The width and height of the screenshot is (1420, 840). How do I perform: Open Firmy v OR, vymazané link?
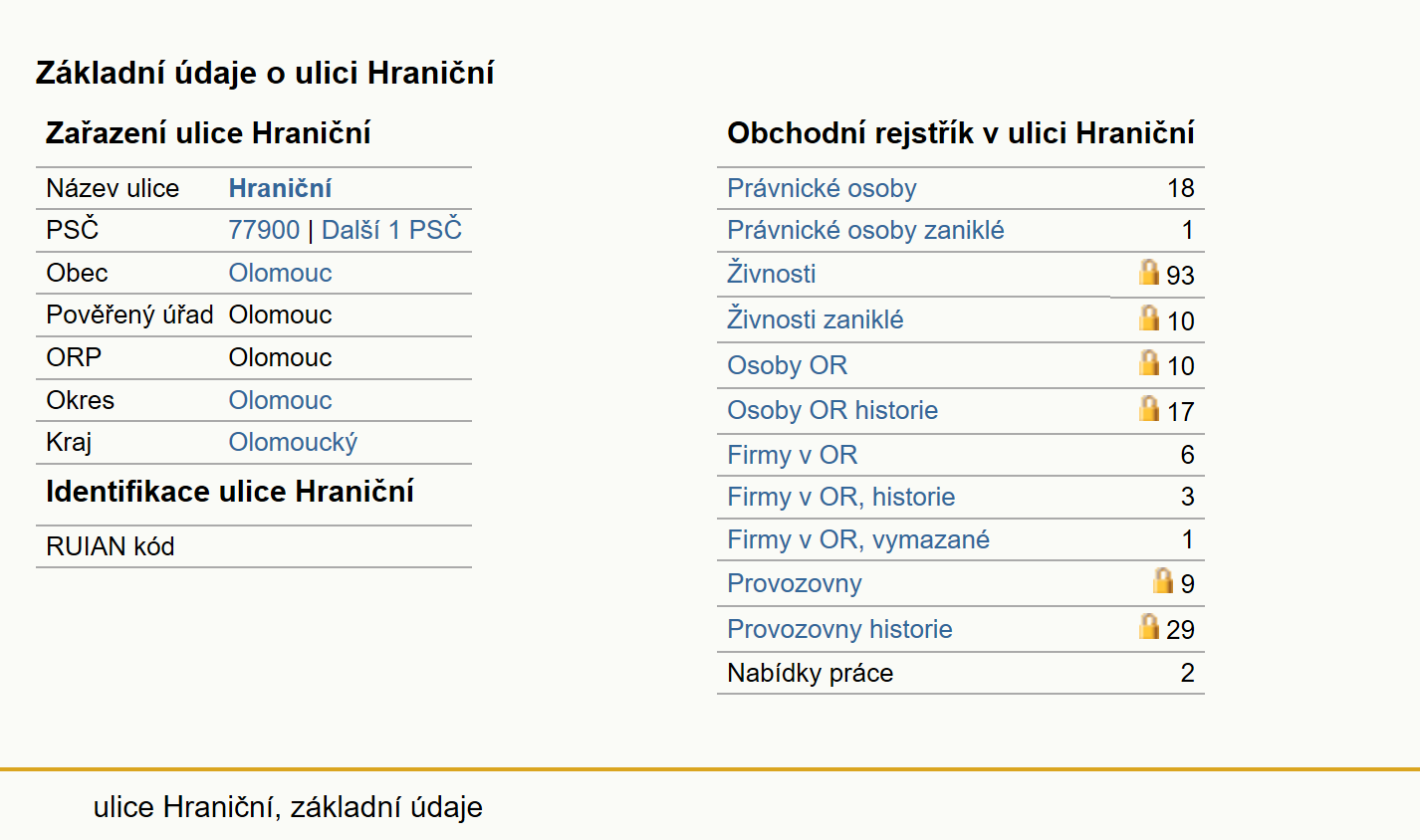coord(858,539)
